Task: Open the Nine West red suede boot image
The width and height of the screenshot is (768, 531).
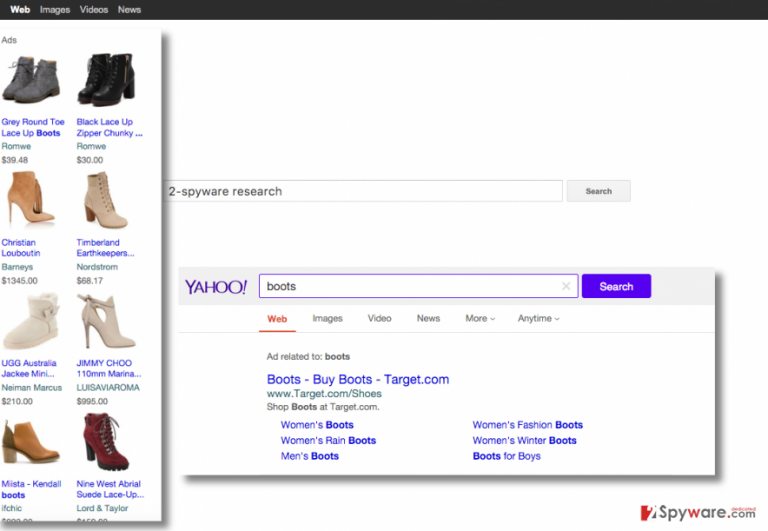Action: click(106, 441)
